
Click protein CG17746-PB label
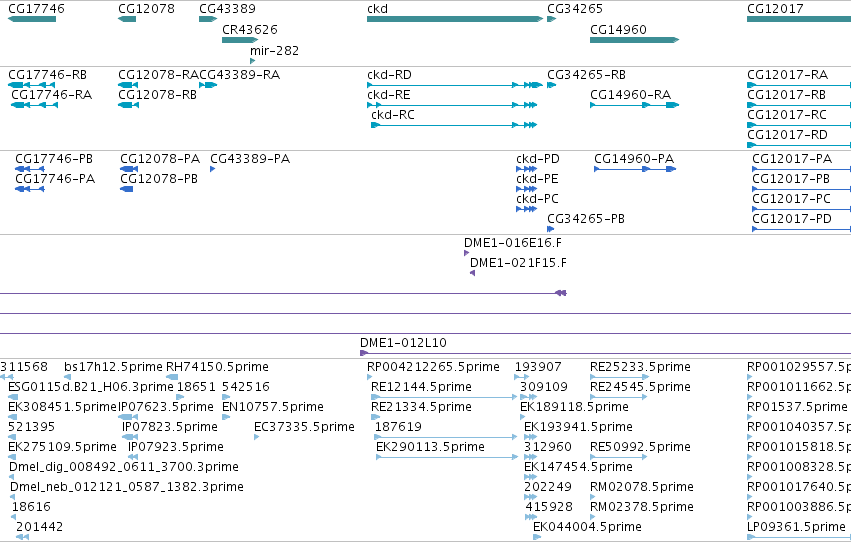click(54, 159)
